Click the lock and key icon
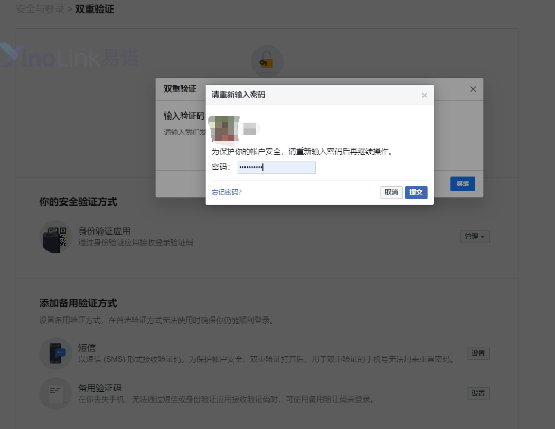The image size is (555, 429). tap(267, 61)
